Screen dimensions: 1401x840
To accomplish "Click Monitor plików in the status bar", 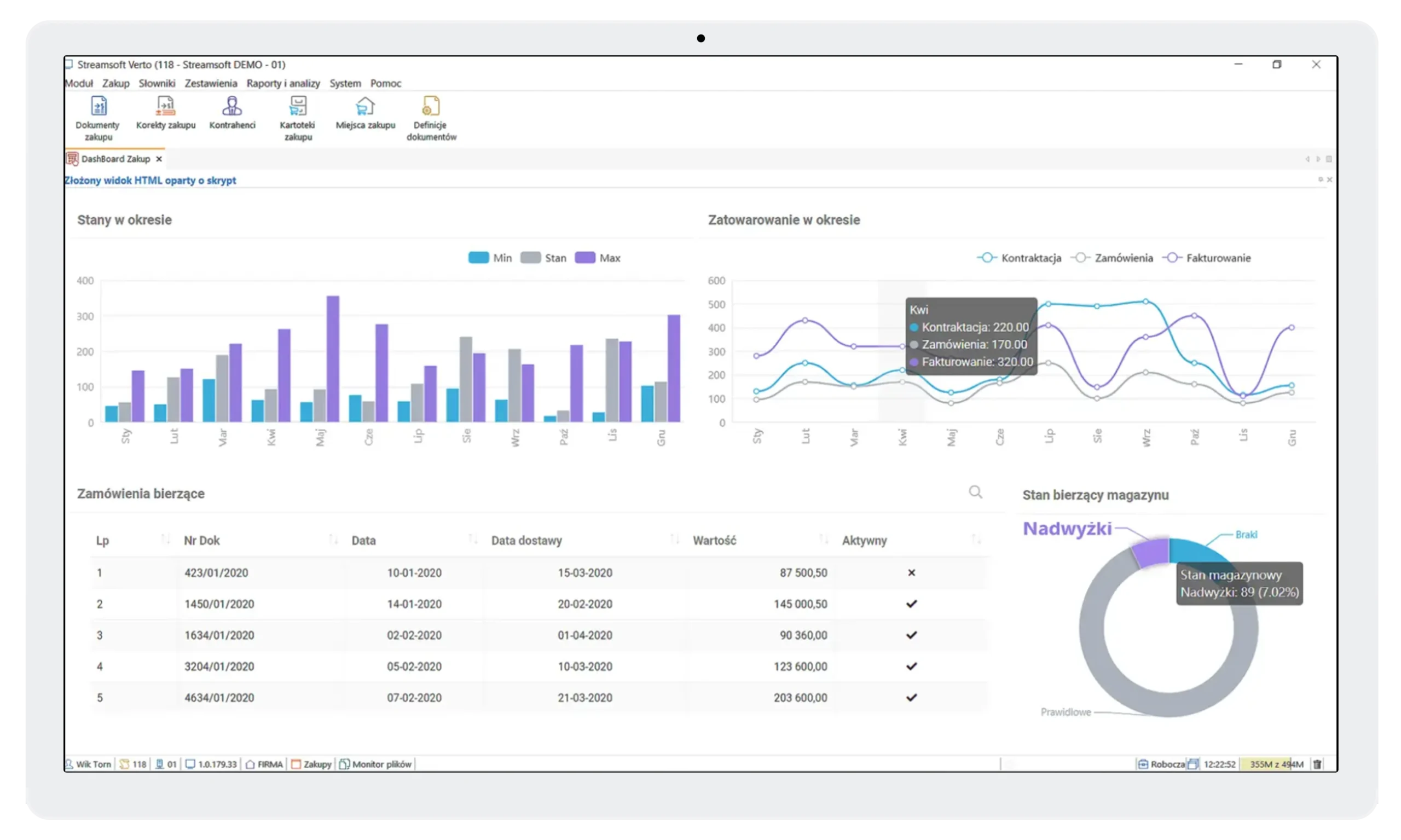I will point(376,764).
